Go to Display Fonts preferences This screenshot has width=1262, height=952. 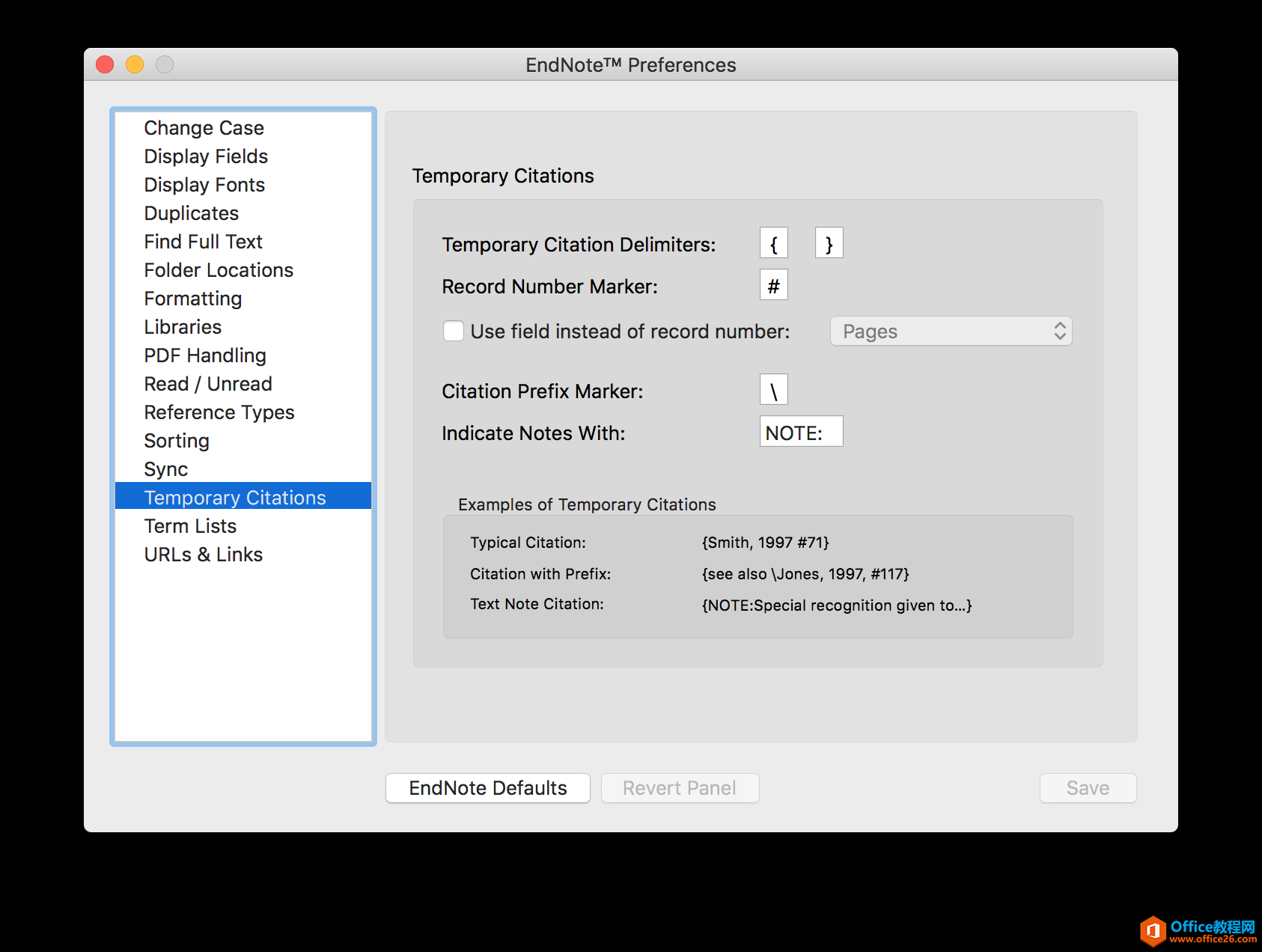(x=204, y=185)
